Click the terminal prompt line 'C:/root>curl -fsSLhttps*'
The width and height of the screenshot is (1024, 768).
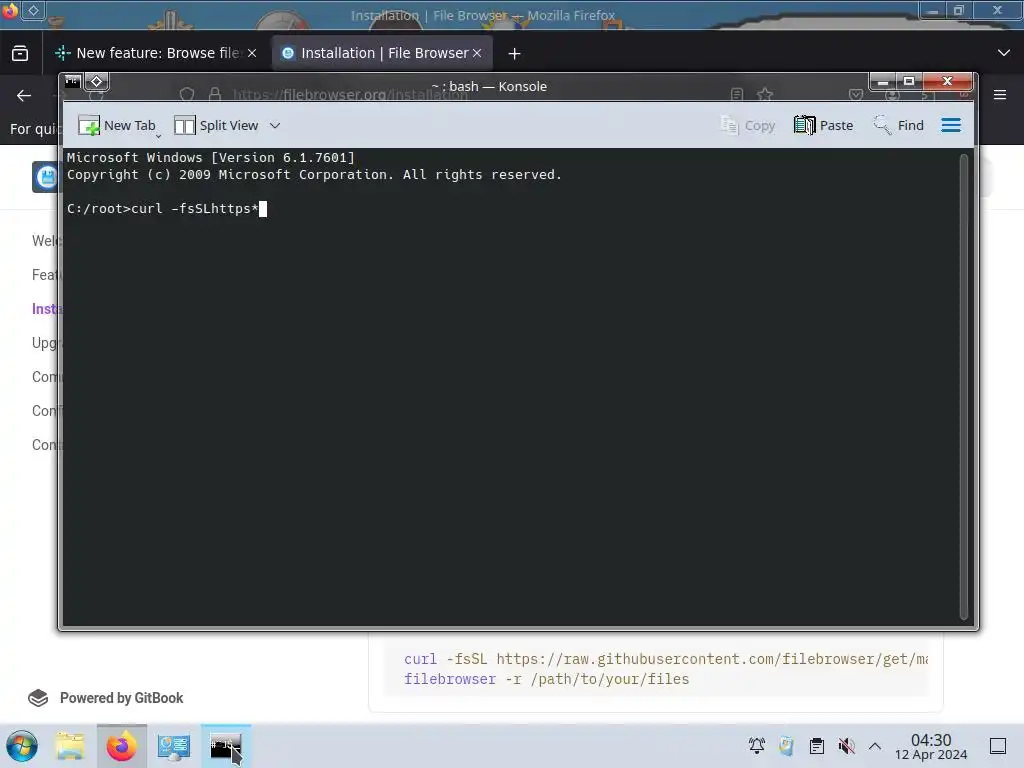coord(167,208)
